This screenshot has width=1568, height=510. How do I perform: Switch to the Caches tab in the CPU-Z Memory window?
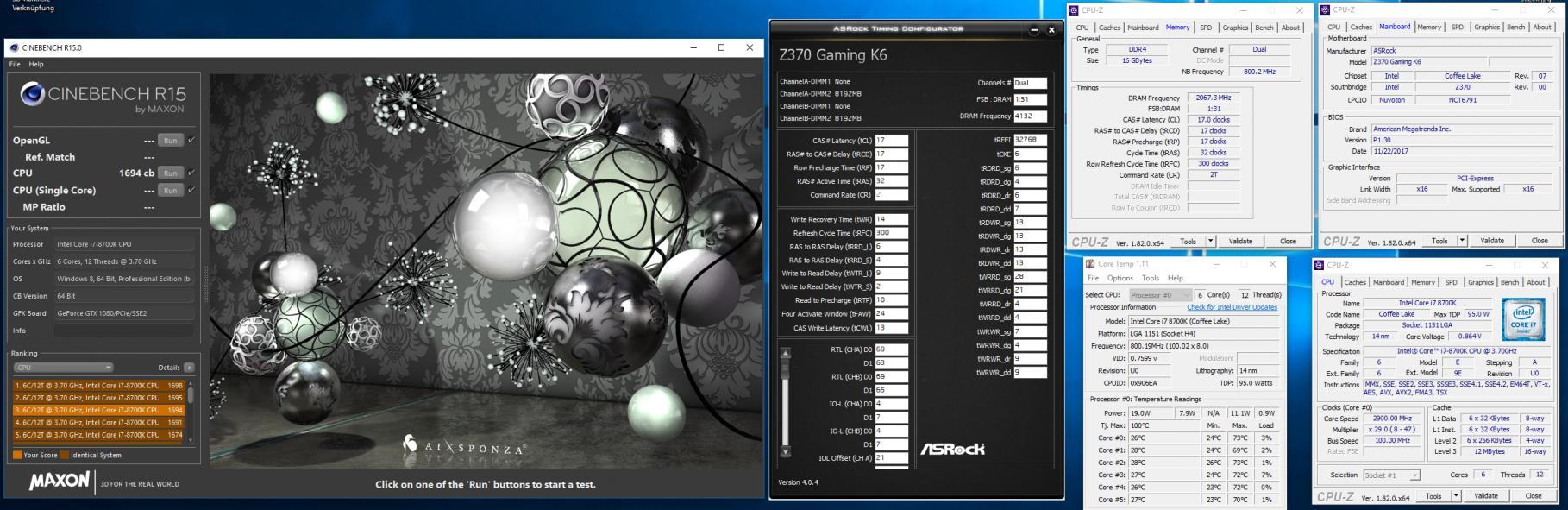(x=1109, y=28)
